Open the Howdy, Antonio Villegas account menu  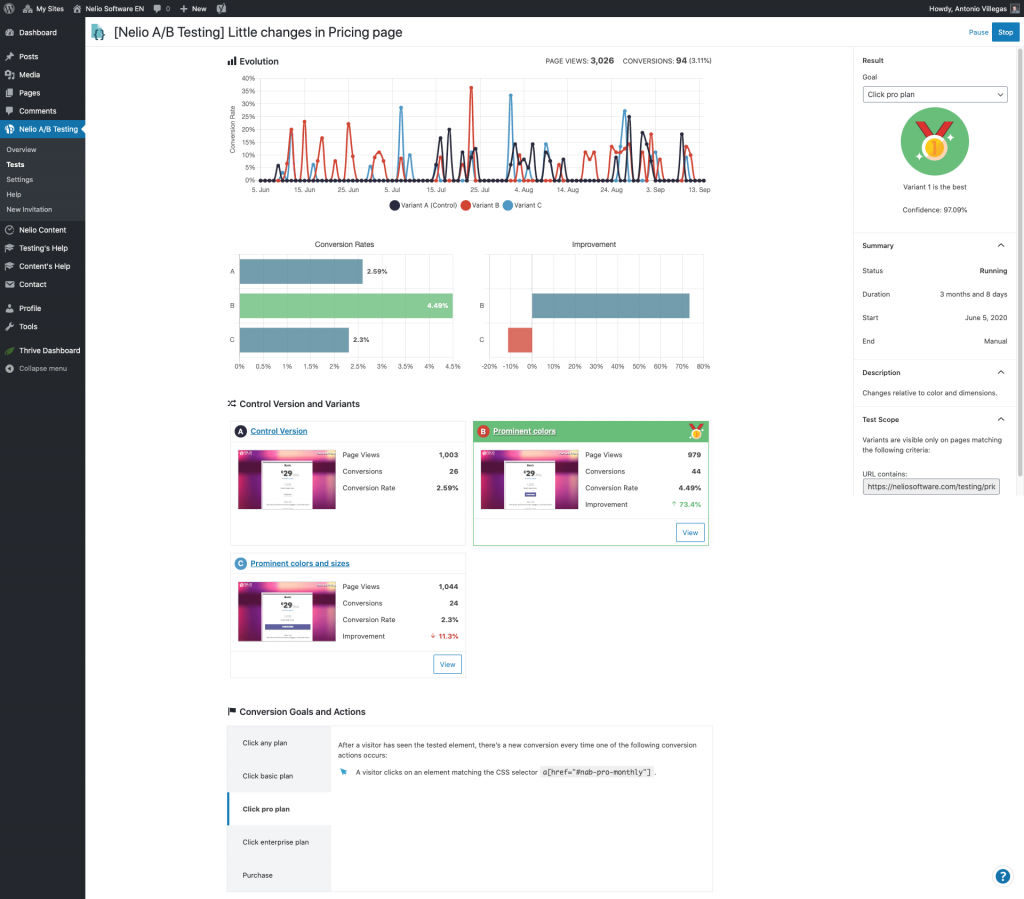tap(974, 8)
